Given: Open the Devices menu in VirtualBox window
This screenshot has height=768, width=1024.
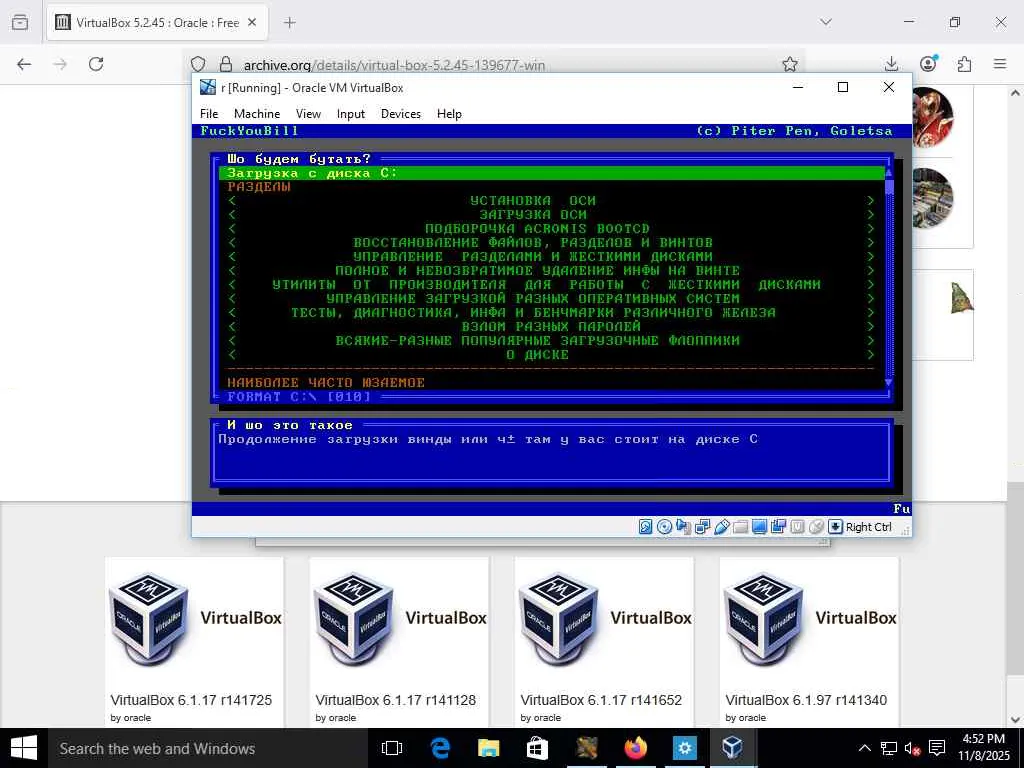Looking at the screenshot, I should [400, 114].
